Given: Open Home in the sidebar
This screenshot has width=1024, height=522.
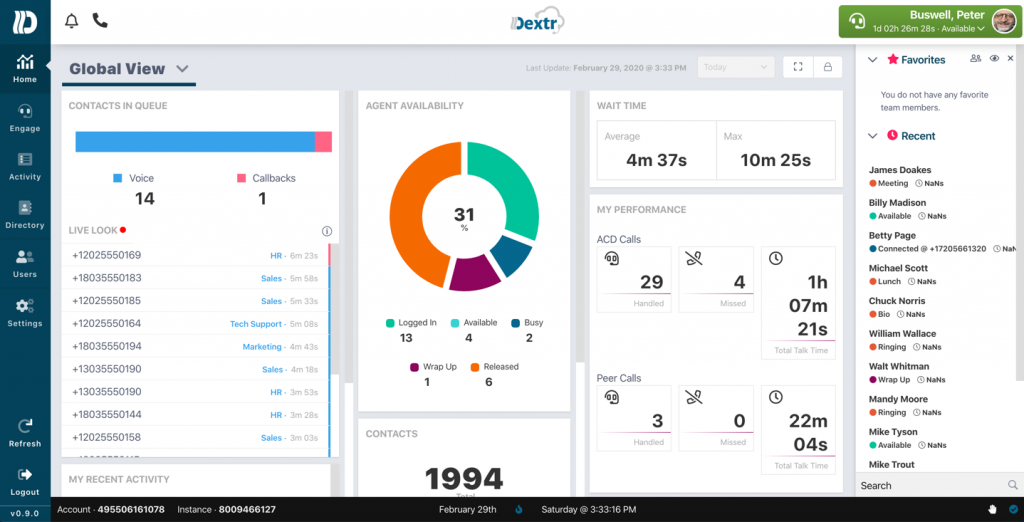Looking at the screenshot, I should coord(25,69).
